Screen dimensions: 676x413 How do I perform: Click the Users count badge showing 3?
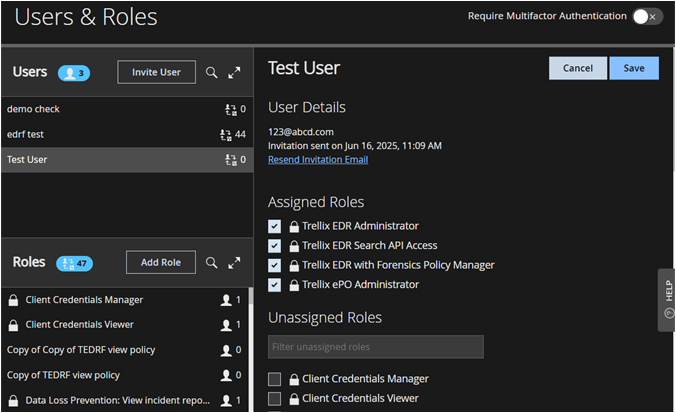coord(74,73)
